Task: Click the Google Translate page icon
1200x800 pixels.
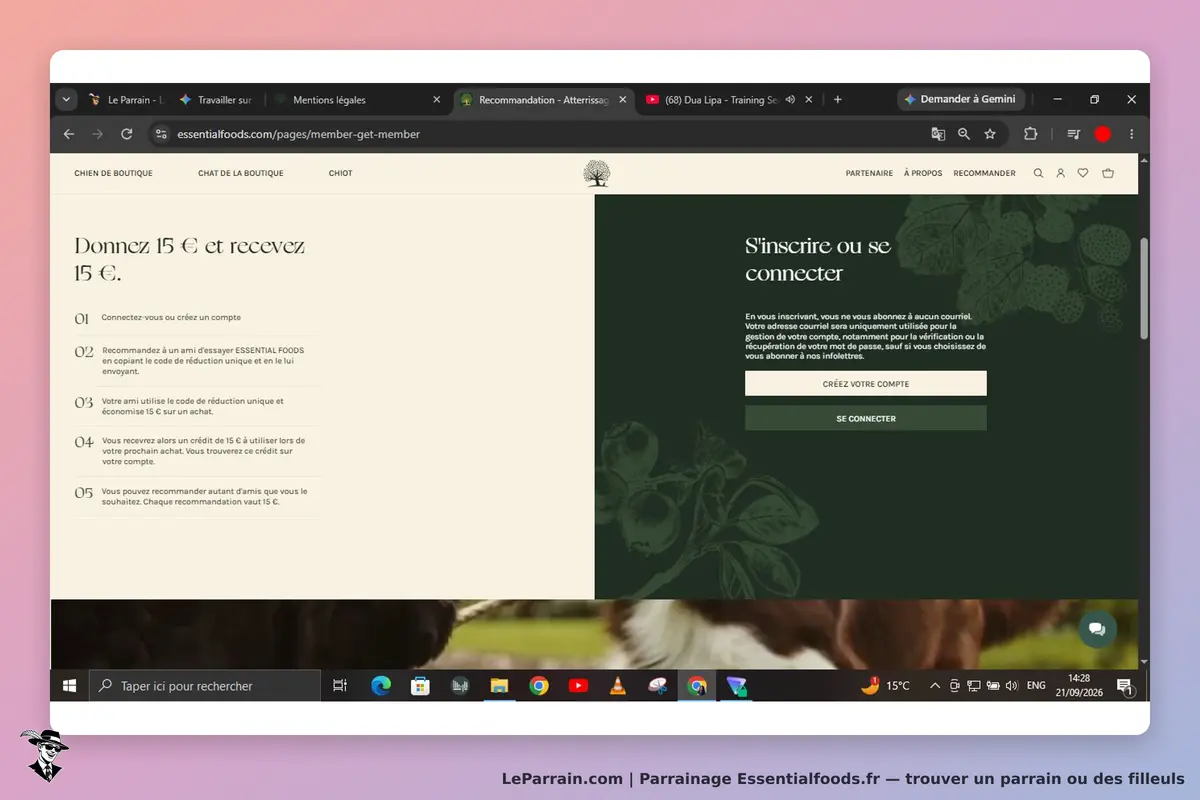Action: 938,134
